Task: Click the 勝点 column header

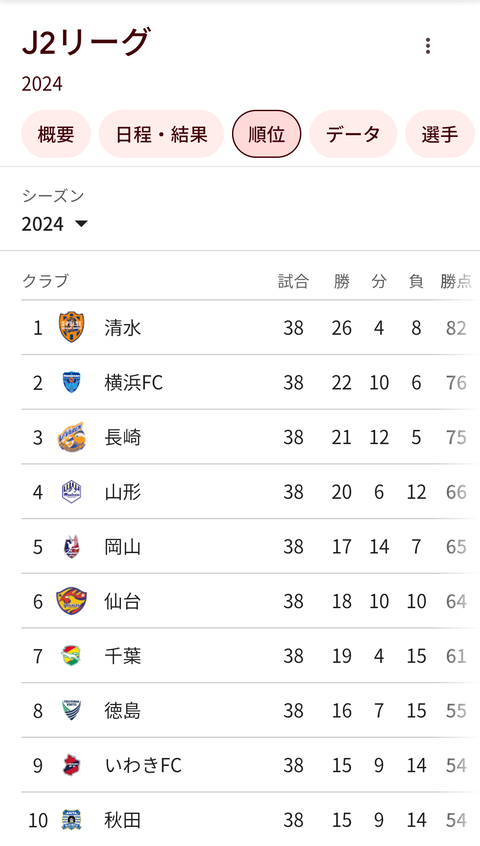Action: [456, 281]
